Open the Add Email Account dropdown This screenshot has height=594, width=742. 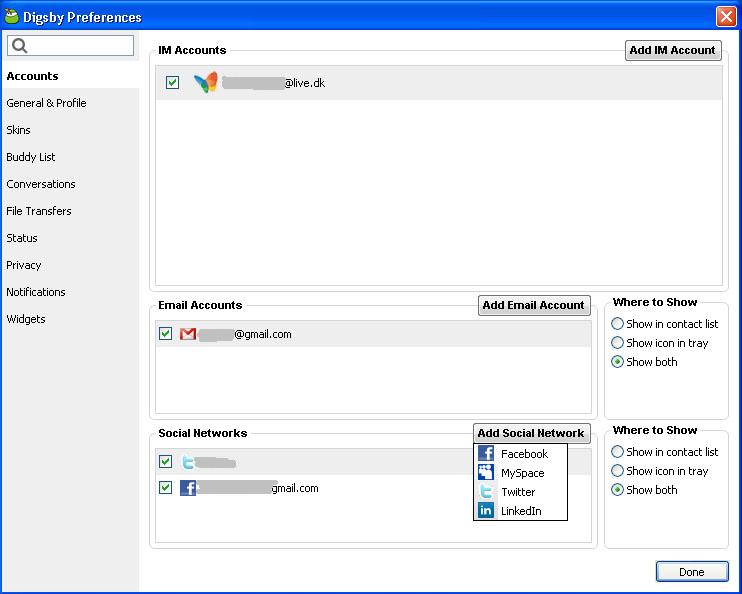(x=533, y=305)
